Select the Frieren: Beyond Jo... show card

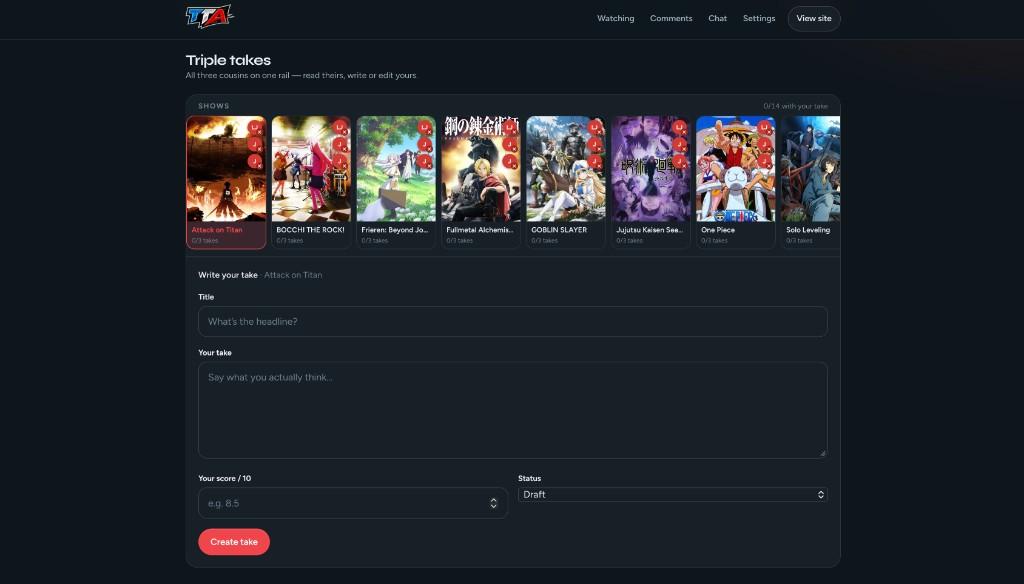pos(396,182)
